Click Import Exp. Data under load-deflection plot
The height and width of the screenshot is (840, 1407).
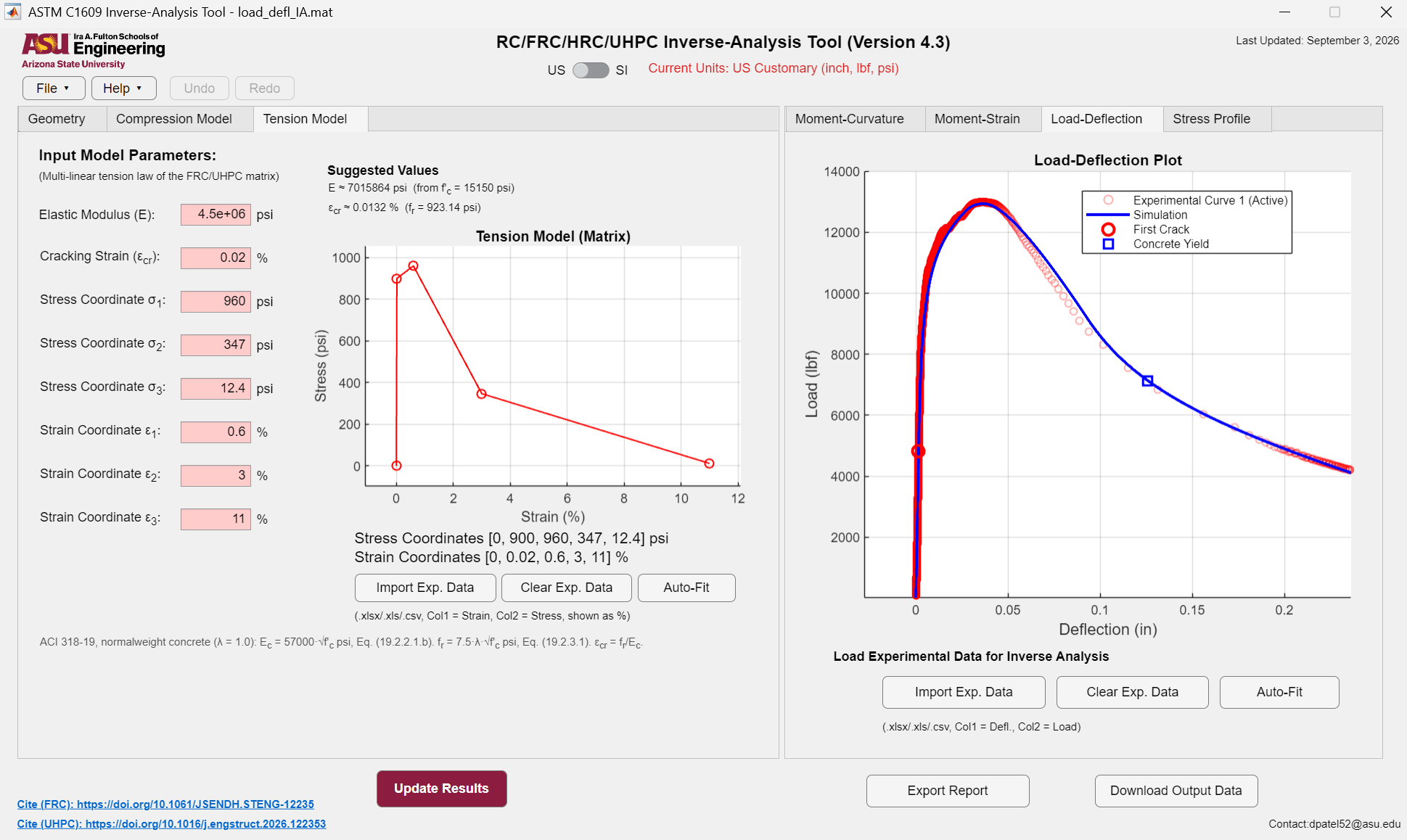964,692
